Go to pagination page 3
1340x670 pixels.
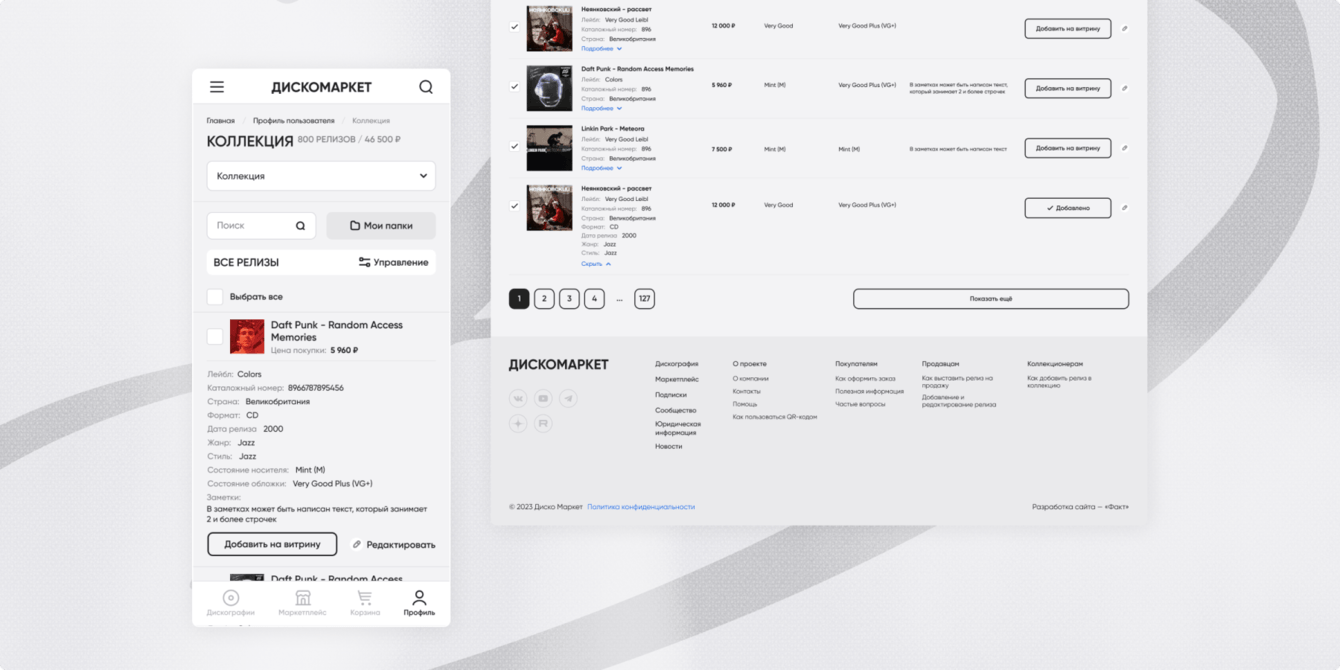[569, 299]
